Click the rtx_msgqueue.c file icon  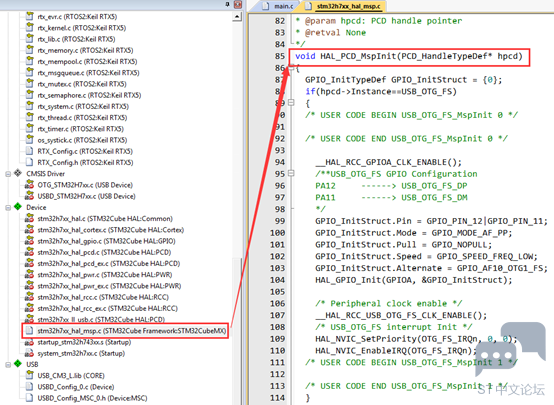click(30, 72)
